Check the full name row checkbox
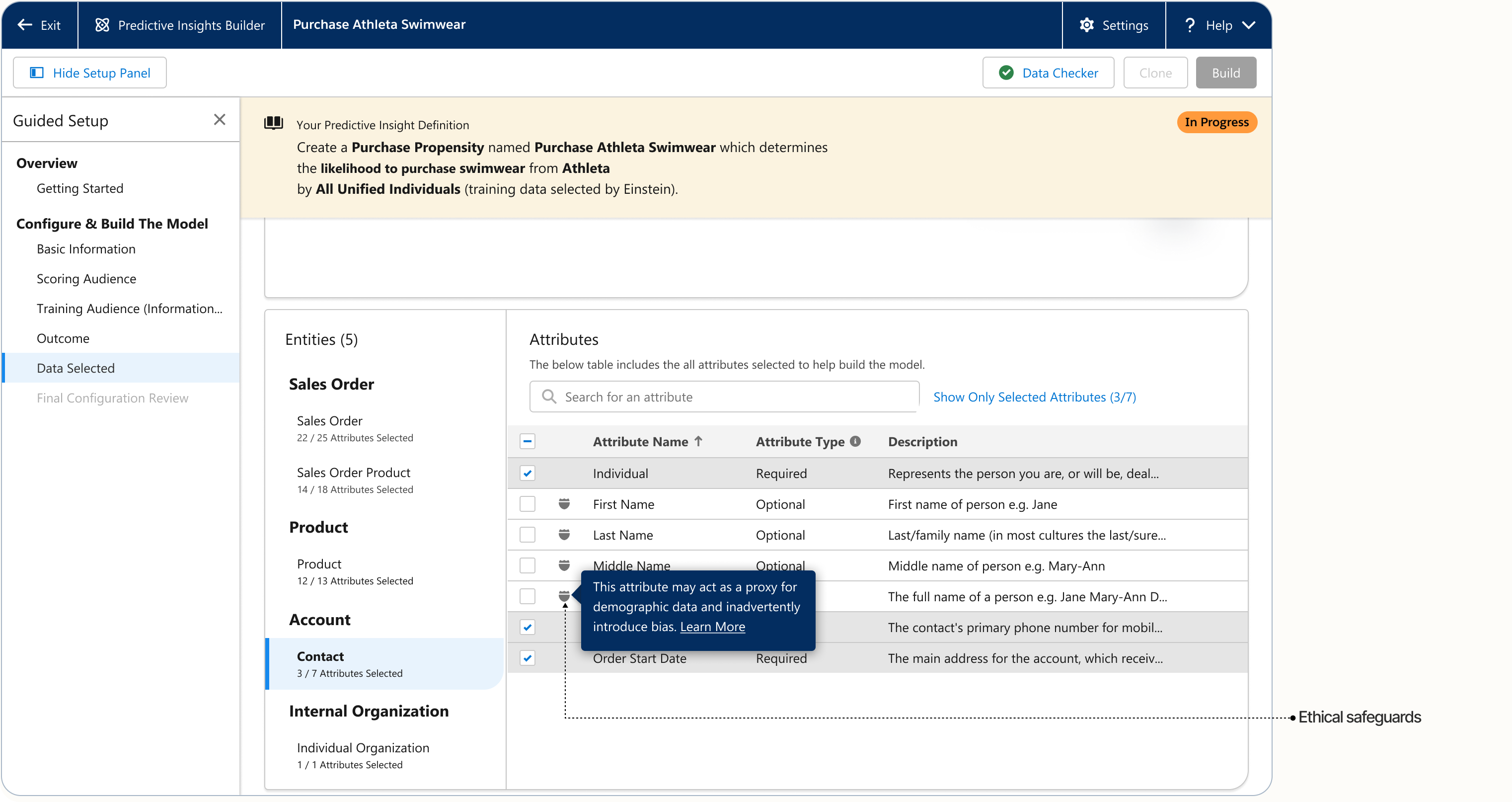 [527, 596]
